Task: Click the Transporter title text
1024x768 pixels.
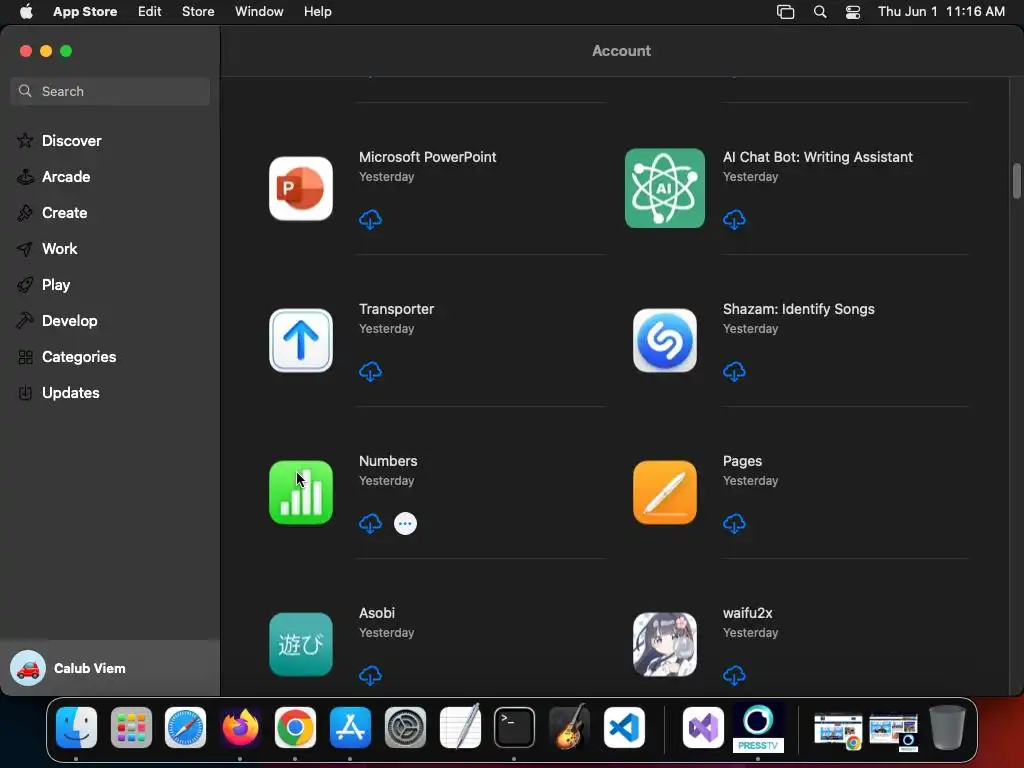Action: tap(396, 309)
